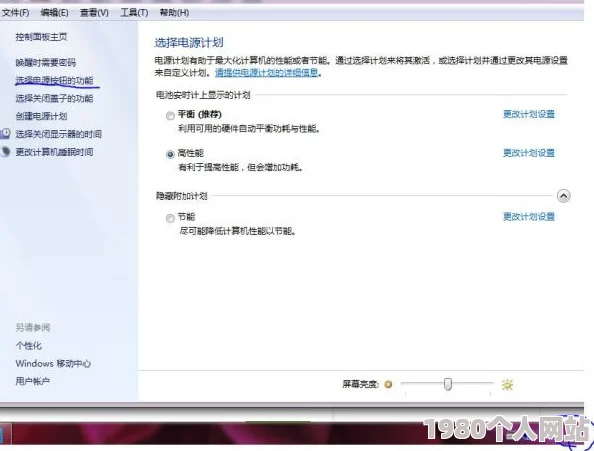Open the power plan detailed info link
This screenshot has height=451, width=594.
pos(267,72)
